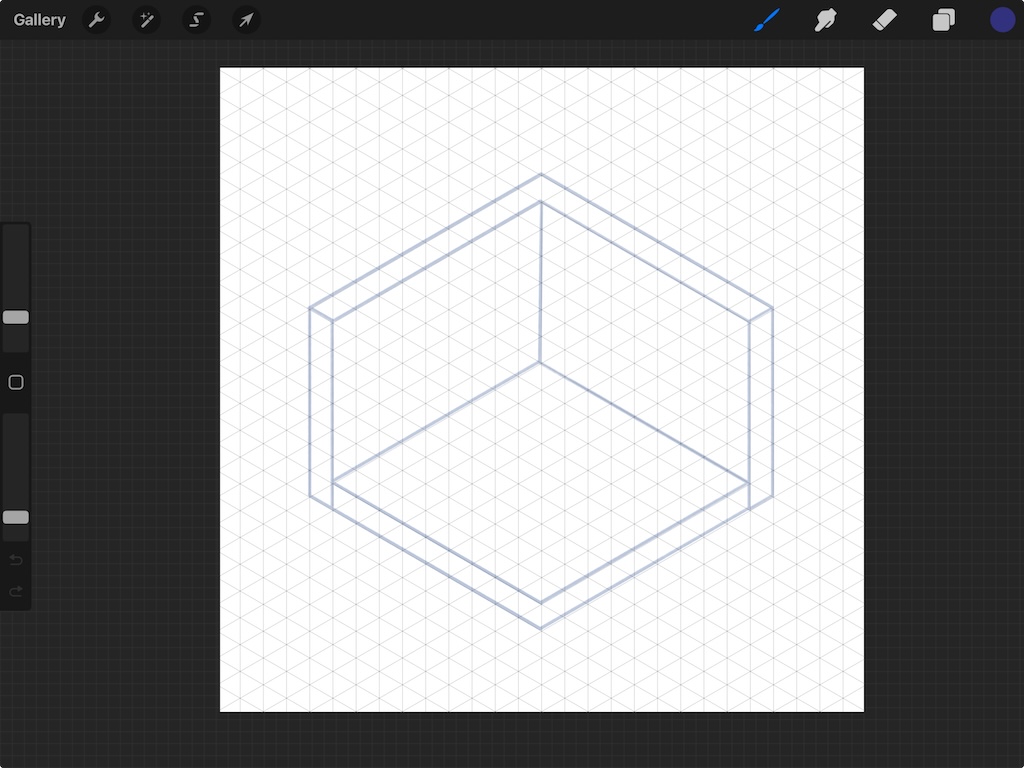Viewport: 1024px width, 768px height.
Task: Click the brush size slider handle
Action: click(x=16, y=317)
